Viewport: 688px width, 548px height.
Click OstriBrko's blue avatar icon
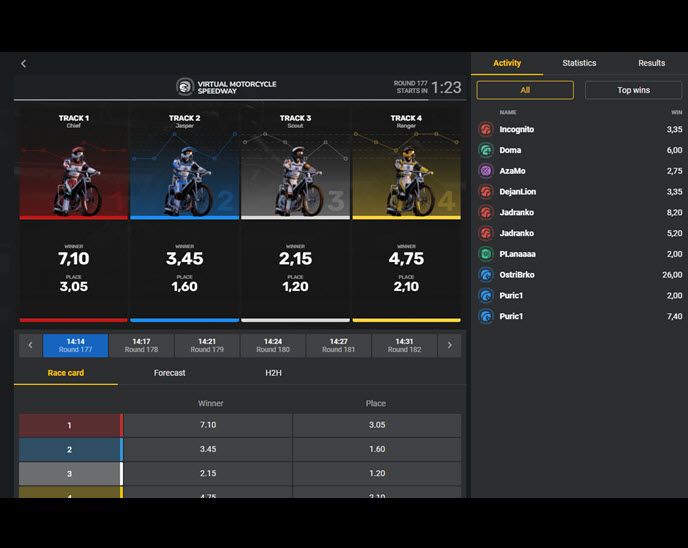coord(485,275)
